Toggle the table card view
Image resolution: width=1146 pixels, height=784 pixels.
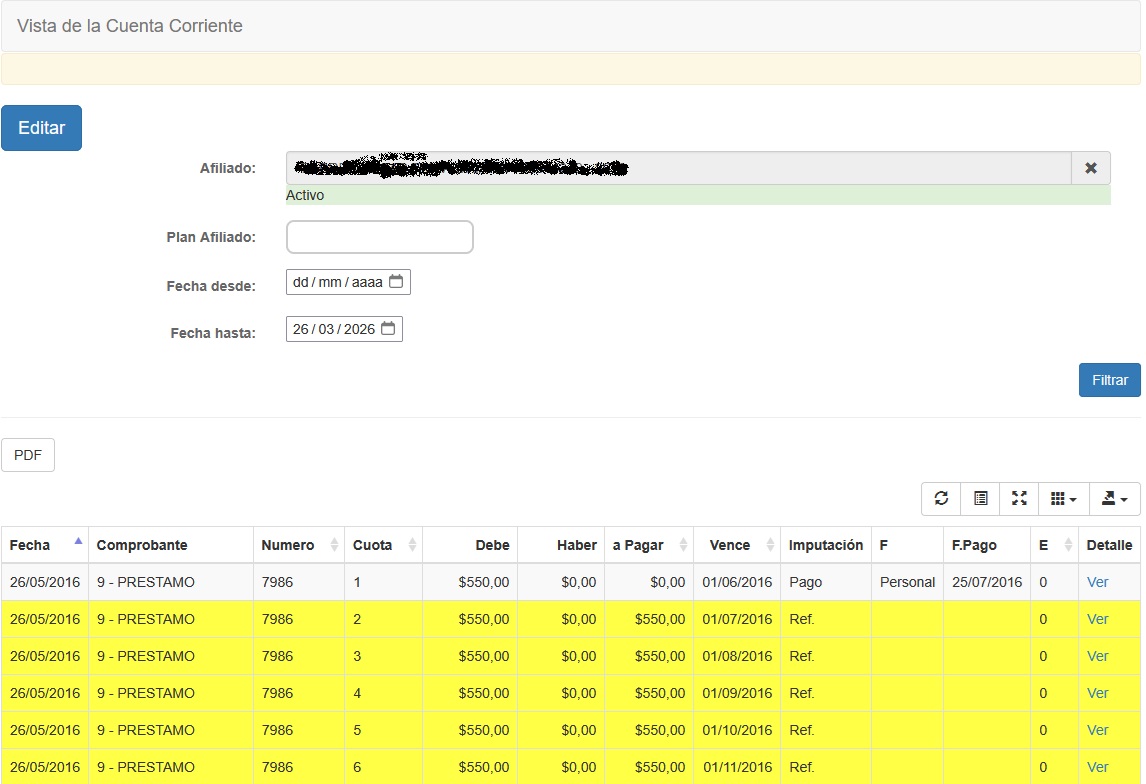click(980, 499)
